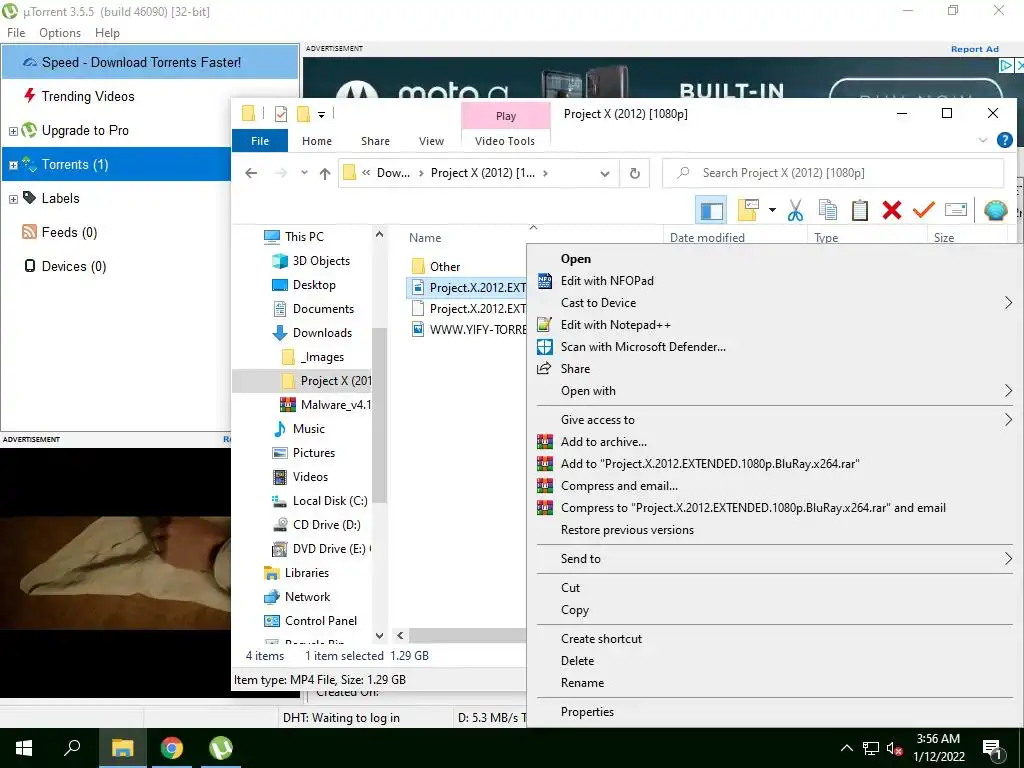Click the File Explorer taskbar icon
This screenshot has width=1024, height=768.
pyautogui.click(x=122, y=748)
